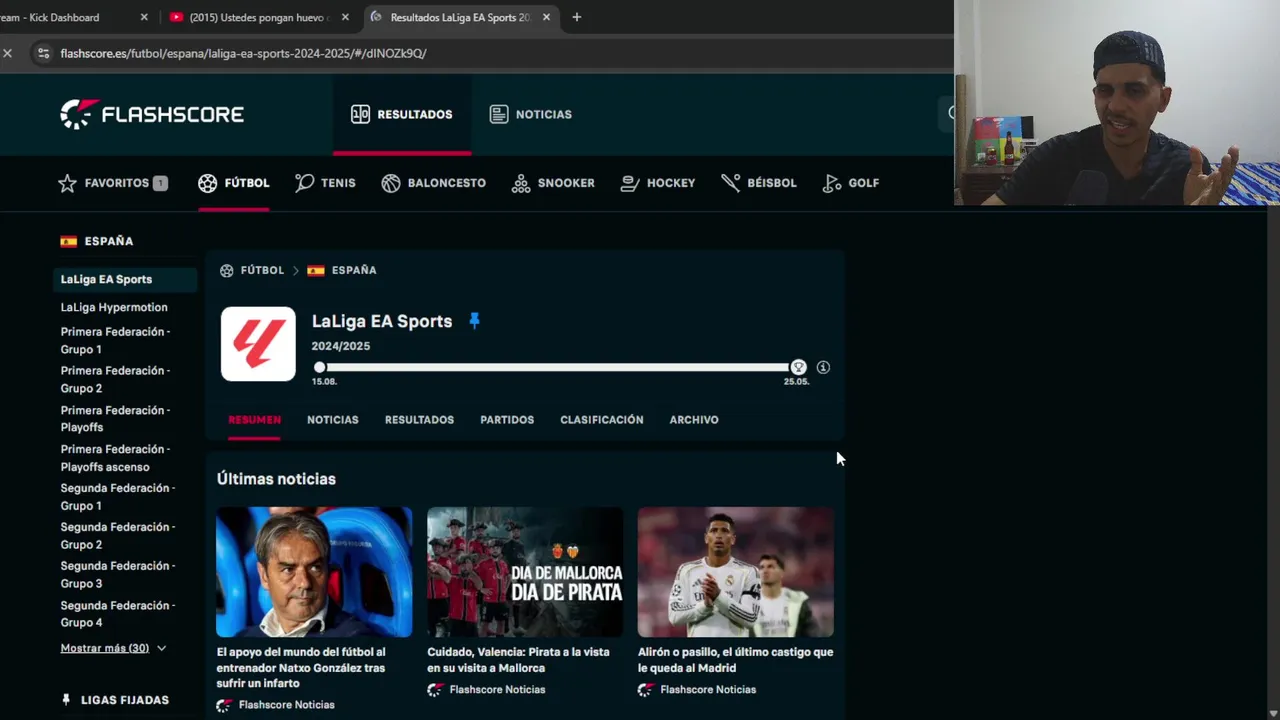The width and height of the screenshot is (1280, 720).
Task: Select the Snooker sport icon
Action: 553,183
